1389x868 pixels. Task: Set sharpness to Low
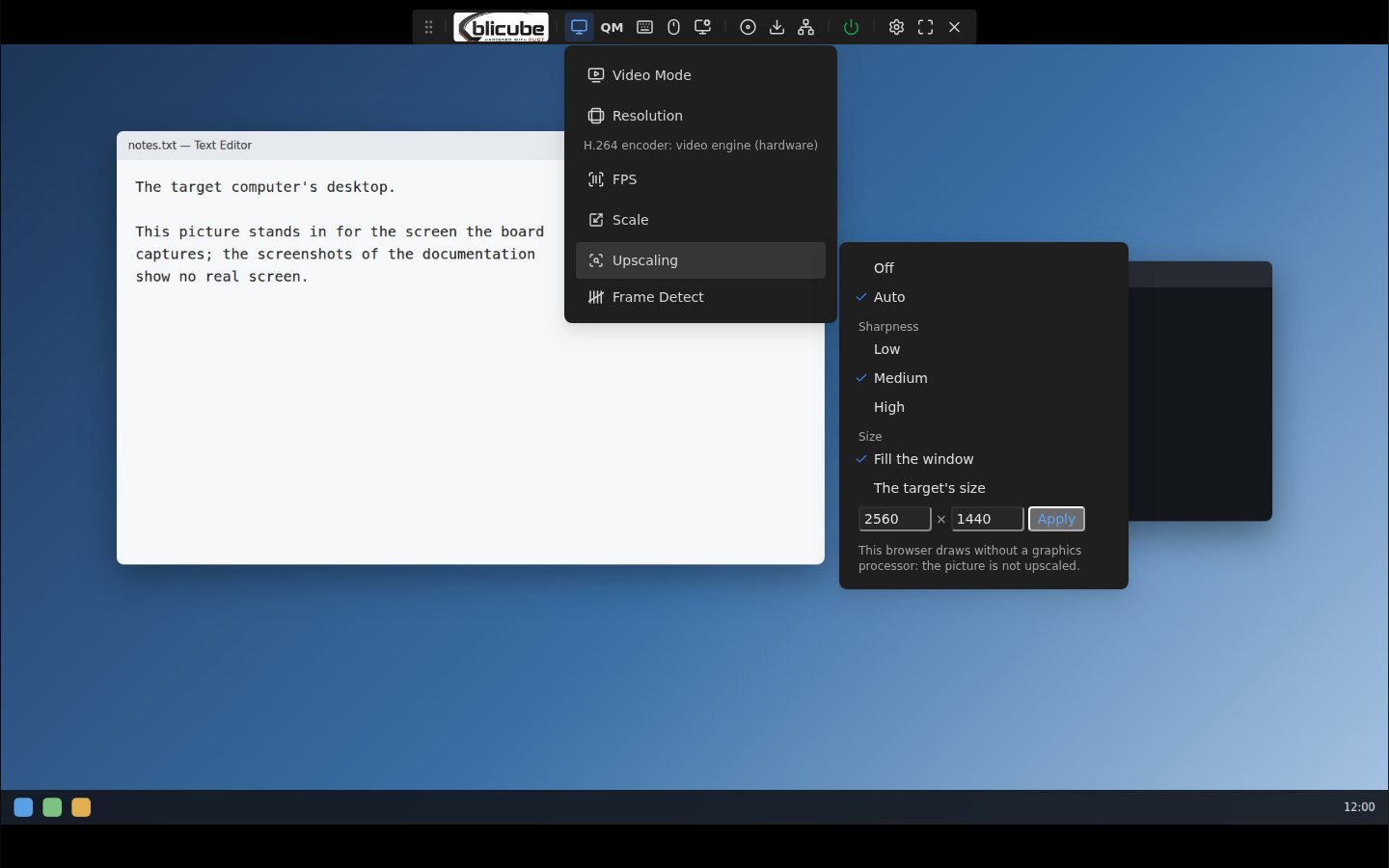[984, 349]
